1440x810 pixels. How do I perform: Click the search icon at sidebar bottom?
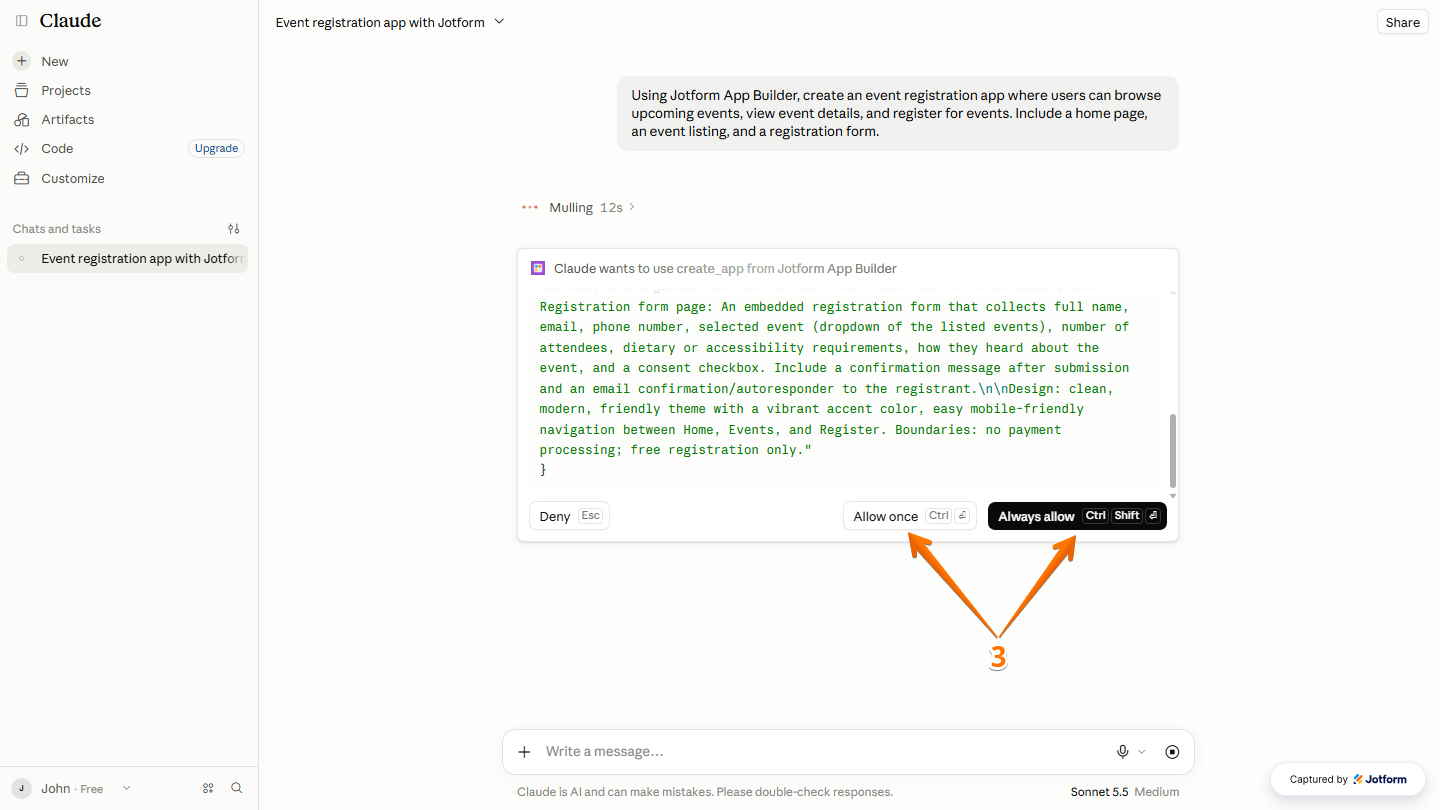237,788
